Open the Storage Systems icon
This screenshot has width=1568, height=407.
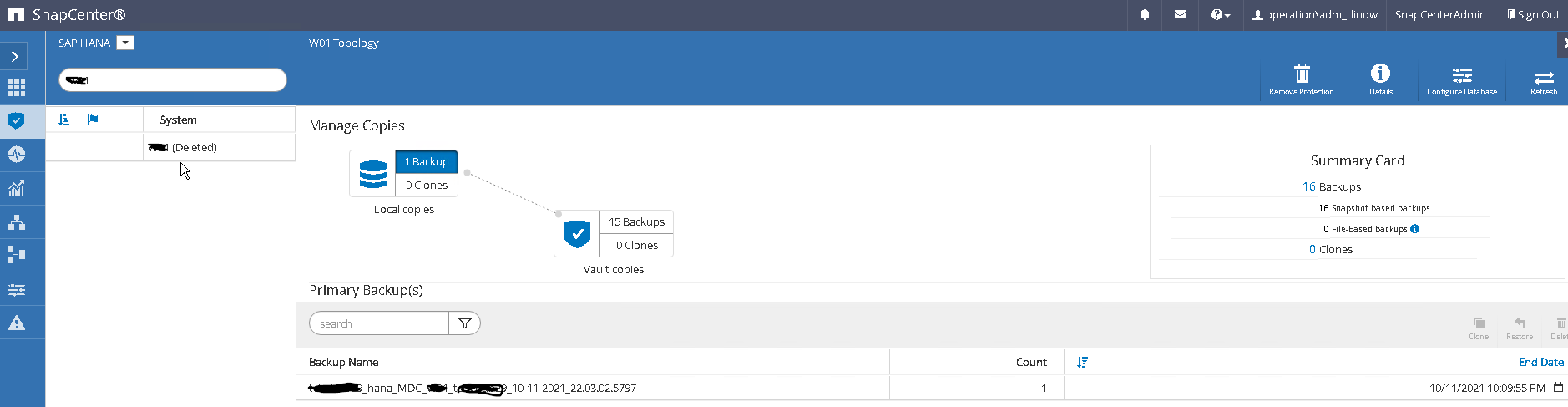[x=16, y=254]
